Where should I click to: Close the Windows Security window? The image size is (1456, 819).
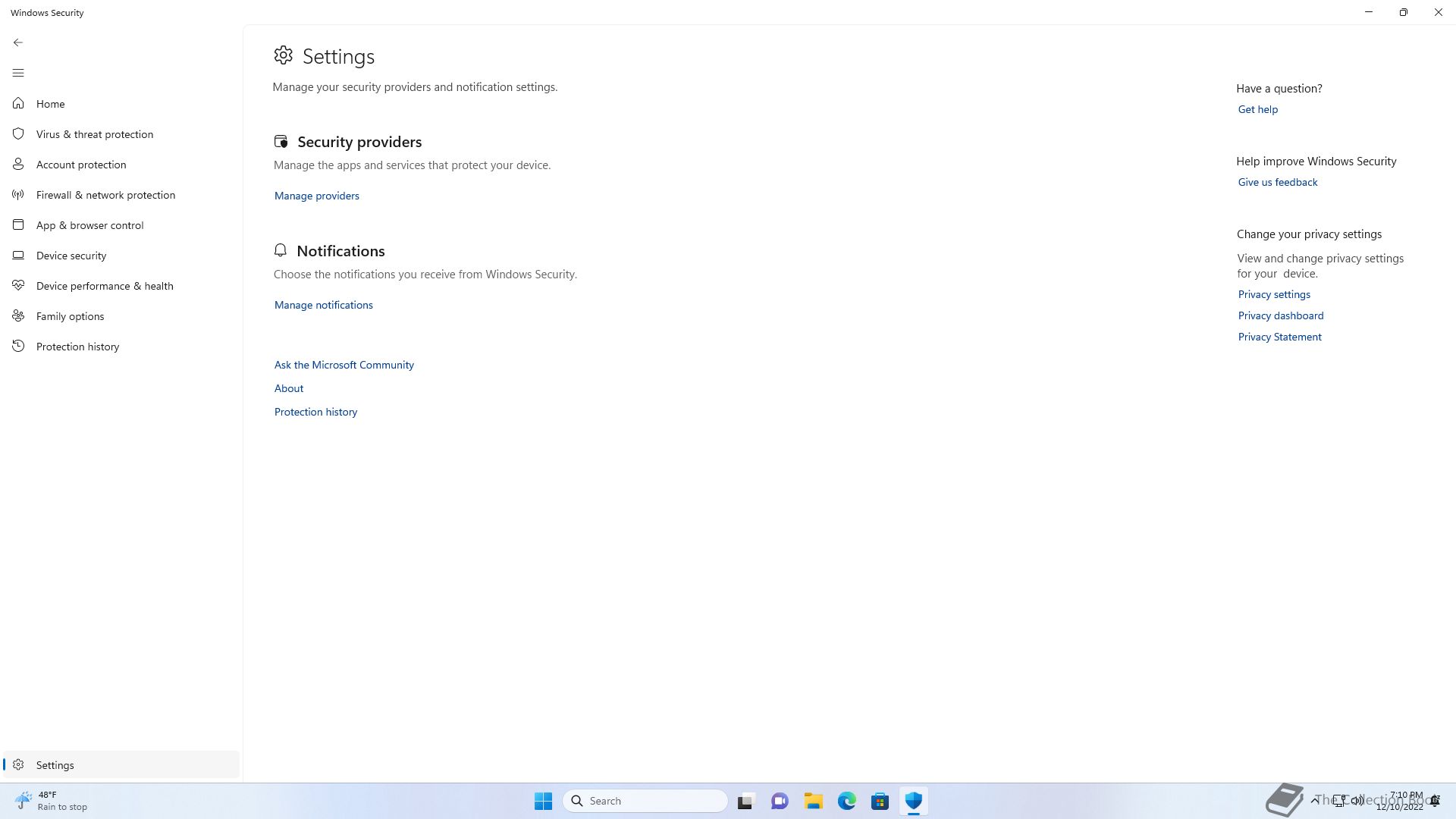pyautogui.click(x=1439, y=12)
